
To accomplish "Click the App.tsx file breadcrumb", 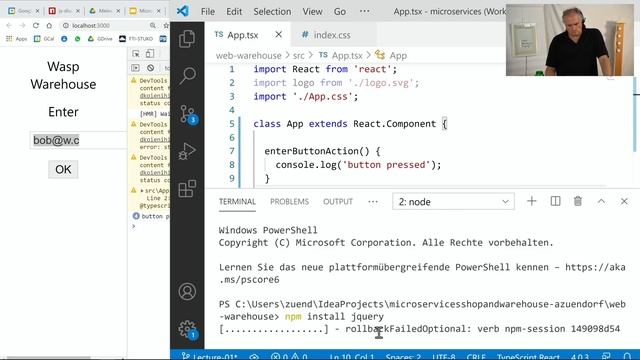I will coord(341,56).
